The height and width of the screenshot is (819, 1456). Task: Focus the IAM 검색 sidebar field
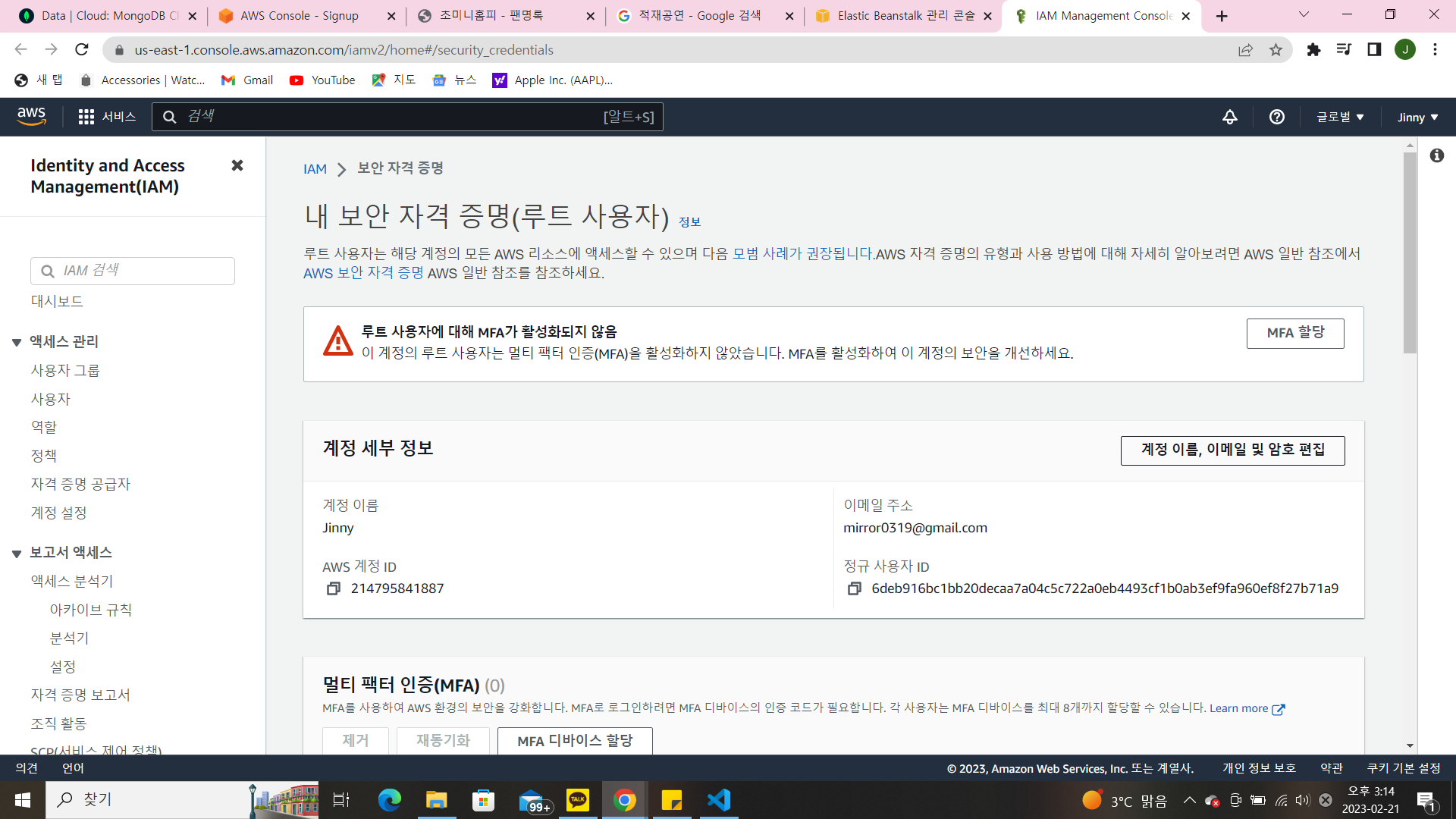click(x=133, y=271)
